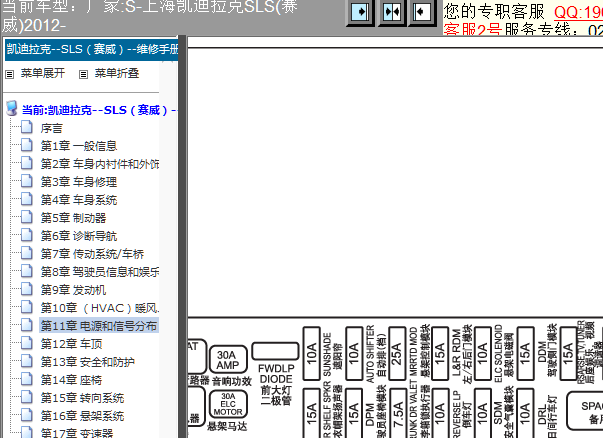This screenshot has height=438, width=603.
Task: Click the page icon beside 序言
Action: coord(27,127)
